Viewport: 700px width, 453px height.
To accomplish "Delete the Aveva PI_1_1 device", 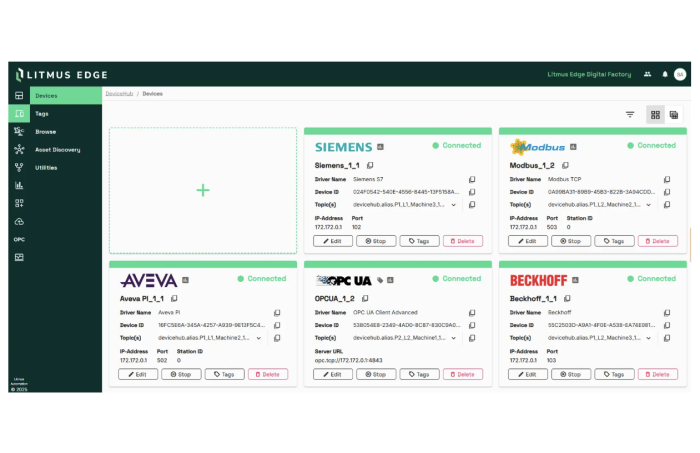I will 268,374.
